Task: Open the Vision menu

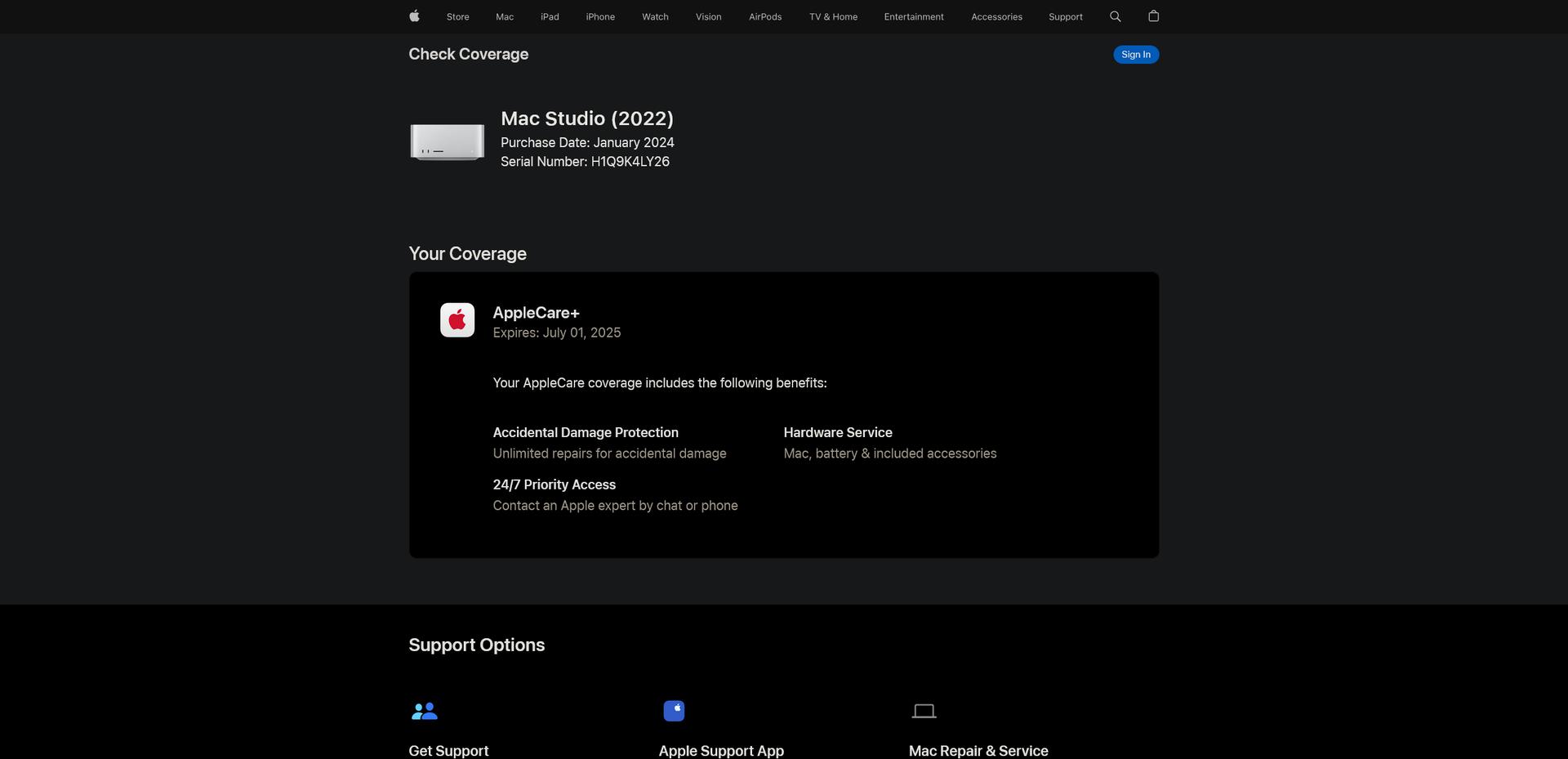Action: pyautogui.click(x=708, y=17)
